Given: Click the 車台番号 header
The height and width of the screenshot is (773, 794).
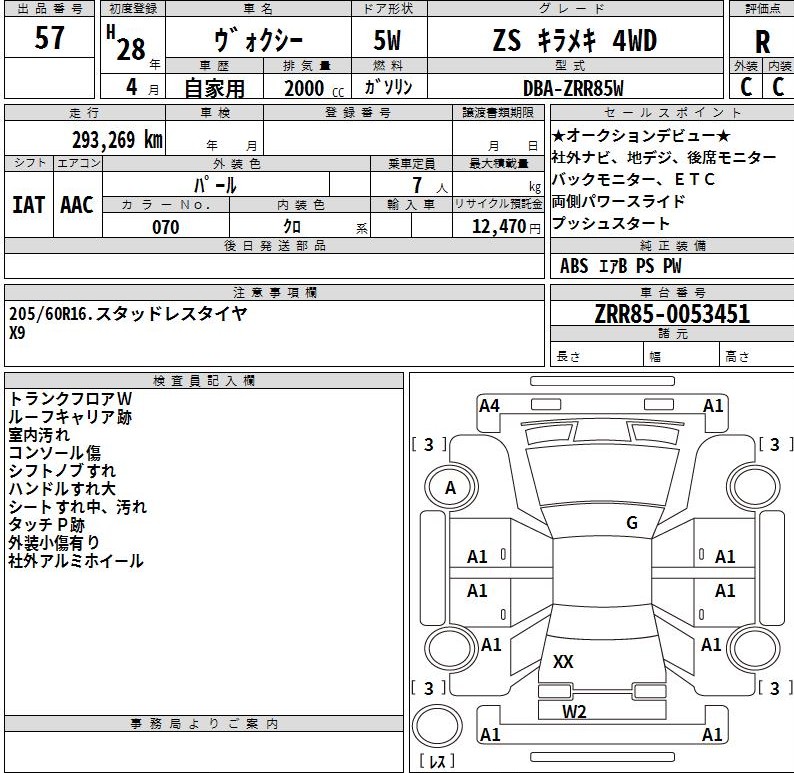Looking at the screenshot, I should (x=672, y=293).
